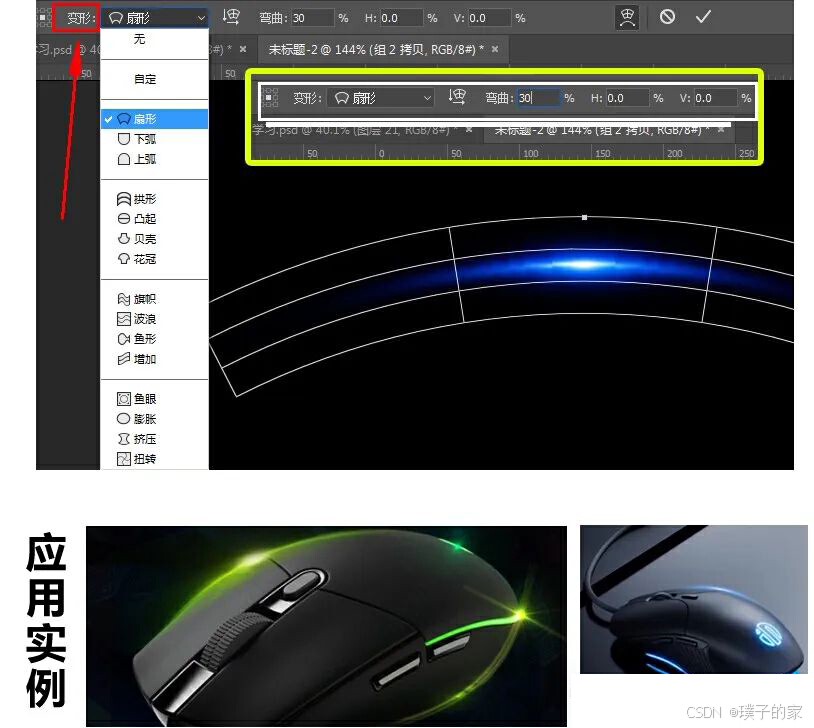Choose 鱼形 fish warp

pyautogui.click(x=155, y=339)
